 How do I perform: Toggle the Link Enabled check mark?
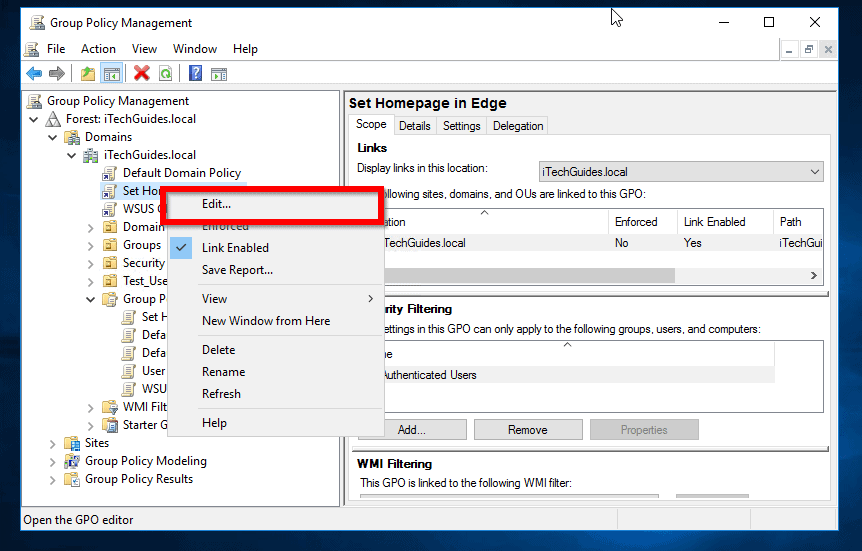181,248
